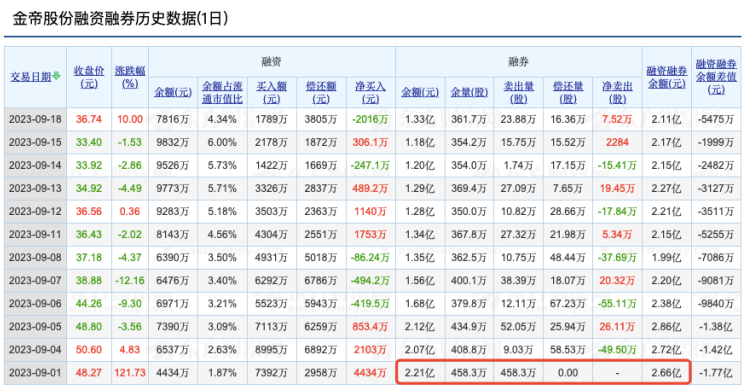This screenshot has height=391, width=747.
Task: Click total balance 2.86亿
Action: pos(666,327)
